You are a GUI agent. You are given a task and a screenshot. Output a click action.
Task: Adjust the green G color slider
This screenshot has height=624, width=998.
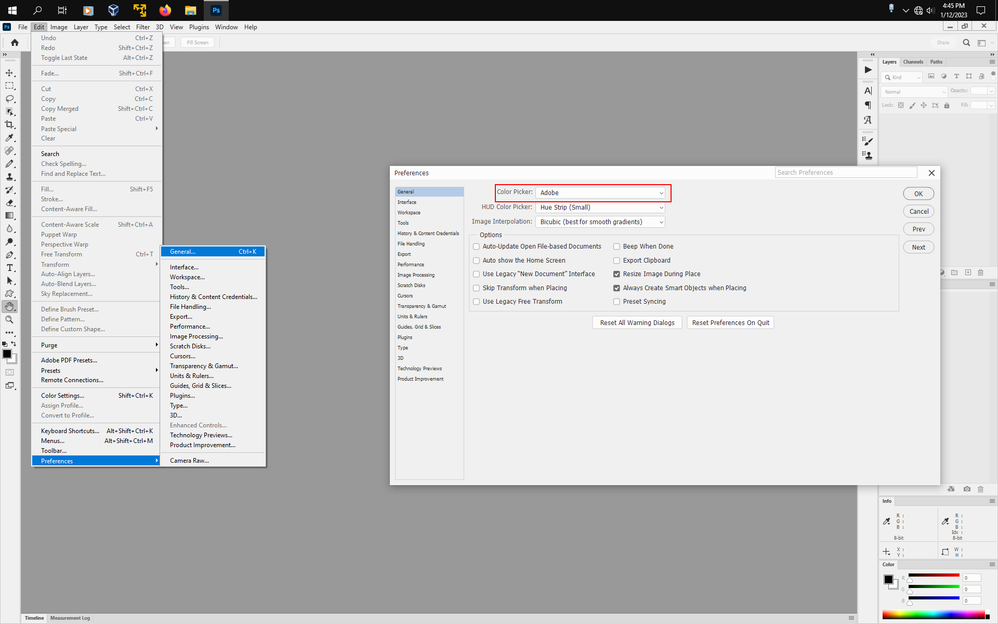click(x=933, y=588)
